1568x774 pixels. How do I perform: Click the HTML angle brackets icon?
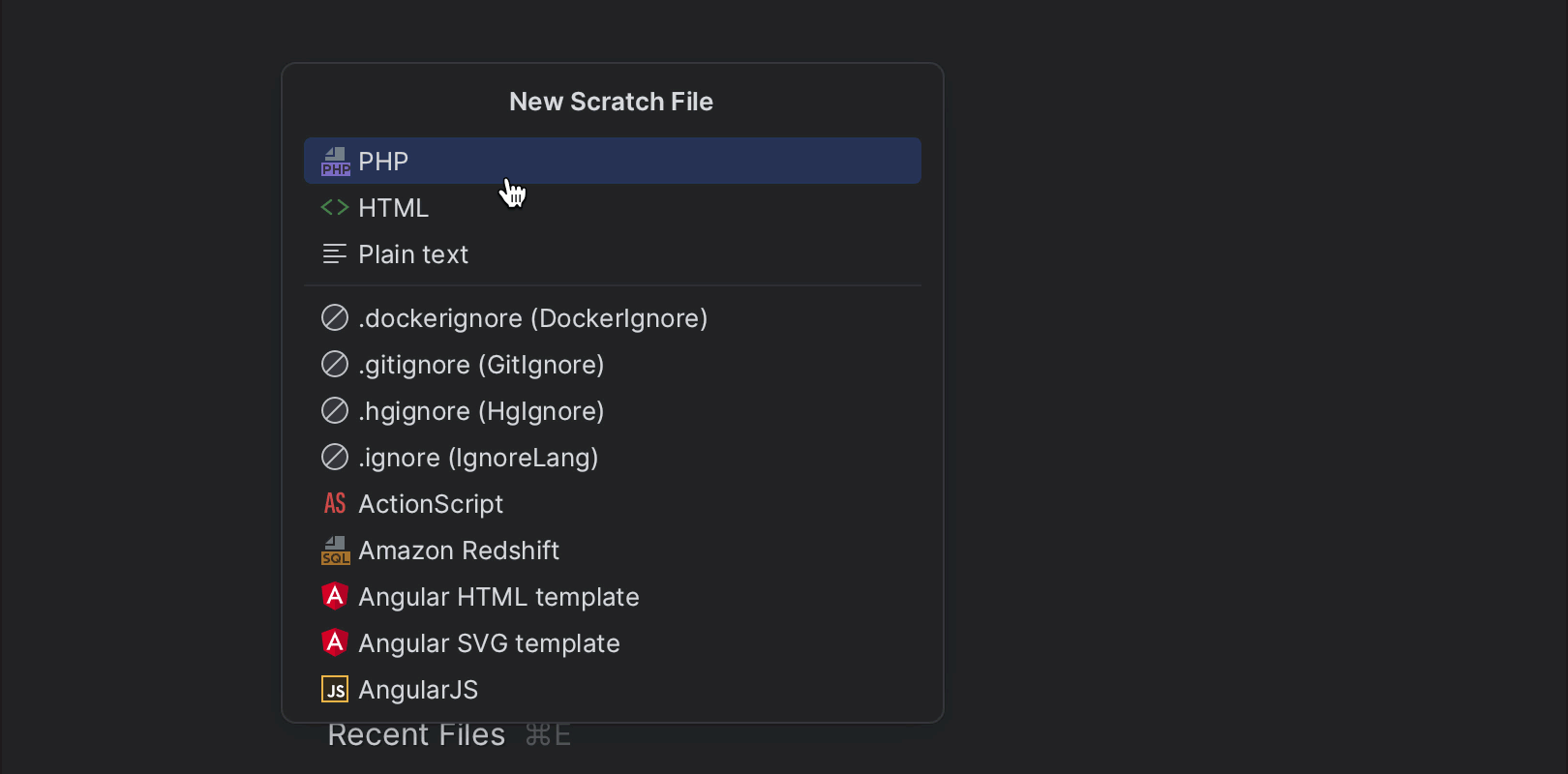[x=335, y=208]
